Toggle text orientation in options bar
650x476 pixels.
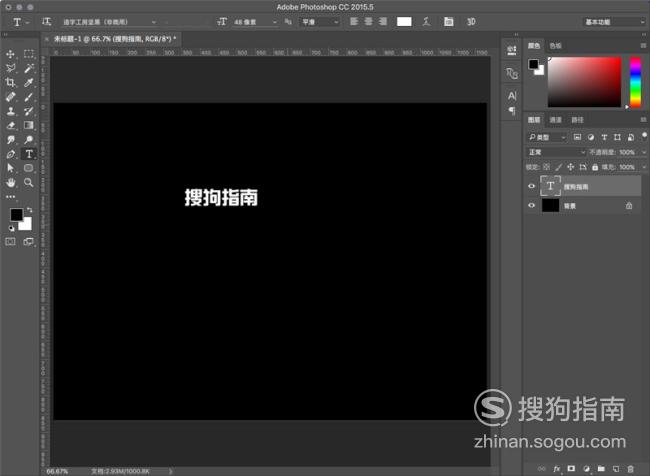[x=46, y=22]
